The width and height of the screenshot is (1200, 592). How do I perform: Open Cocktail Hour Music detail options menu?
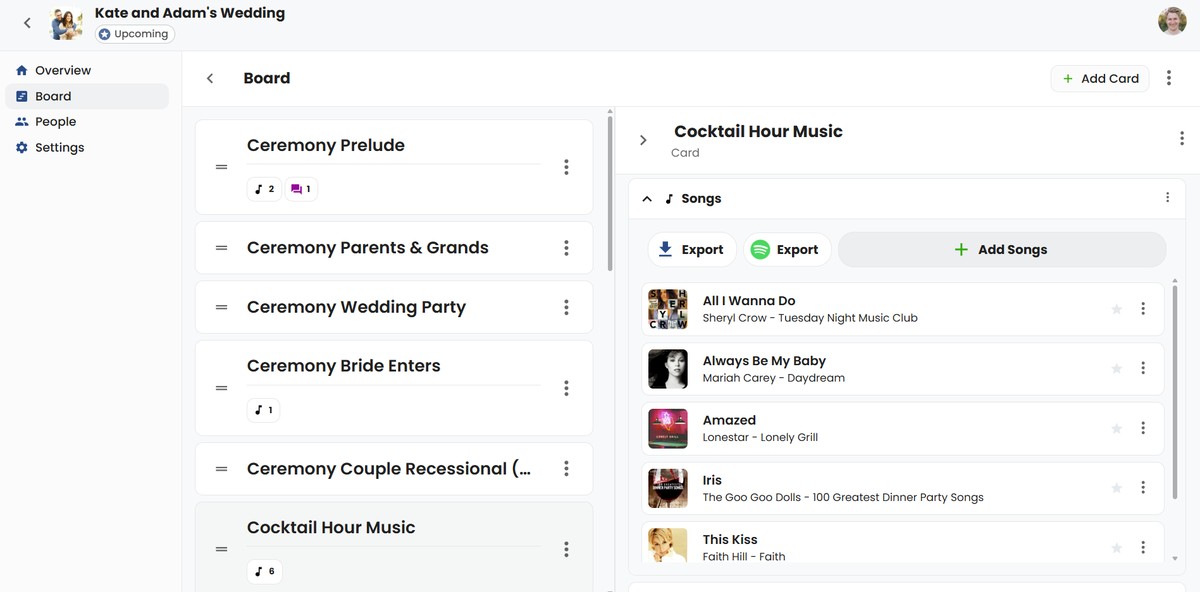pyautogui.click(x=1182, y=139)
